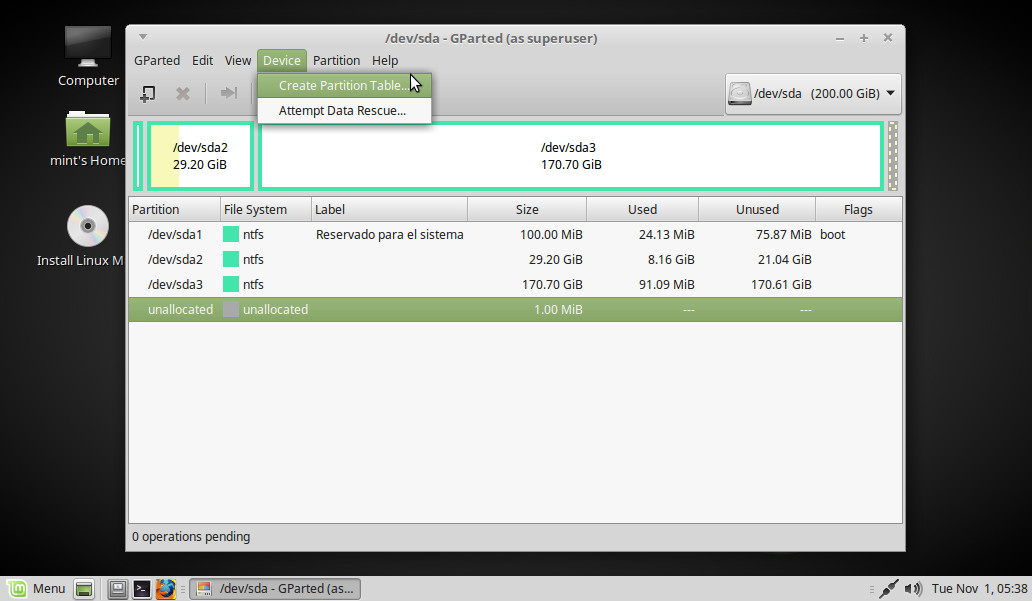Open the volume control in tray
1032x601 pixels.
[912, 589]
